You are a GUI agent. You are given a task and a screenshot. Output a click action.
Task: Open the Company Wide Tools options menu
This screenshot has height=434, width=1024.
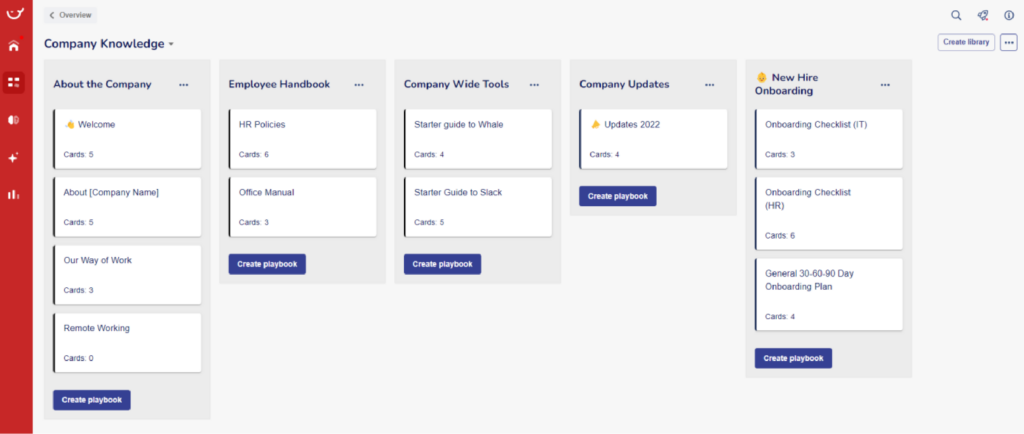tap(534, 85)
